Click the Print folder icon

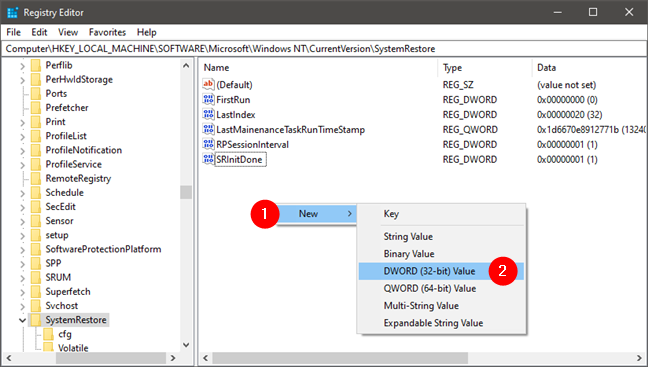pos(36,122)
